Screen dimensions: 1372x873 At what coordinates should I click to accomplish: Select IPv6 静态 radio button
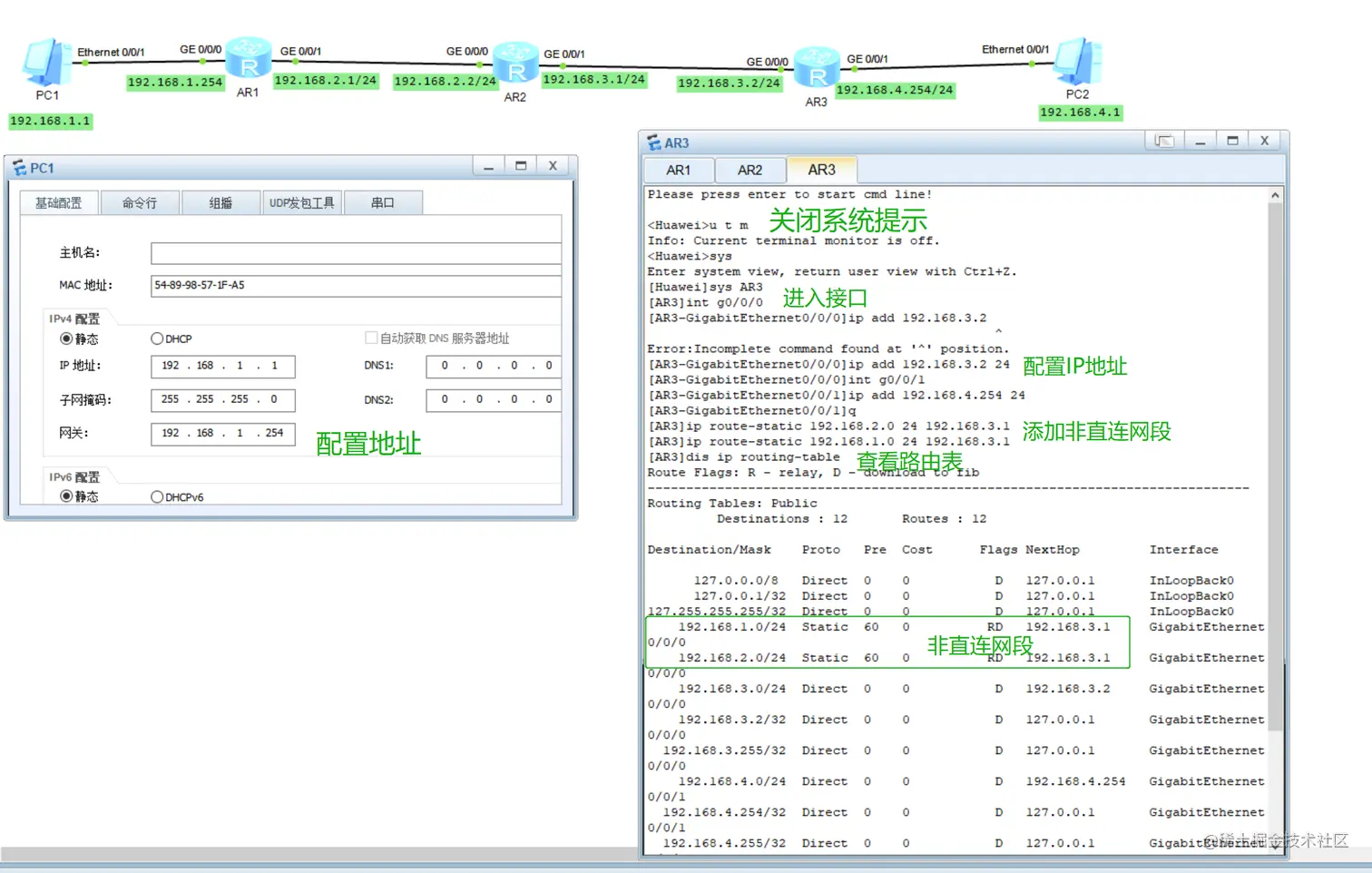point(66,496)
